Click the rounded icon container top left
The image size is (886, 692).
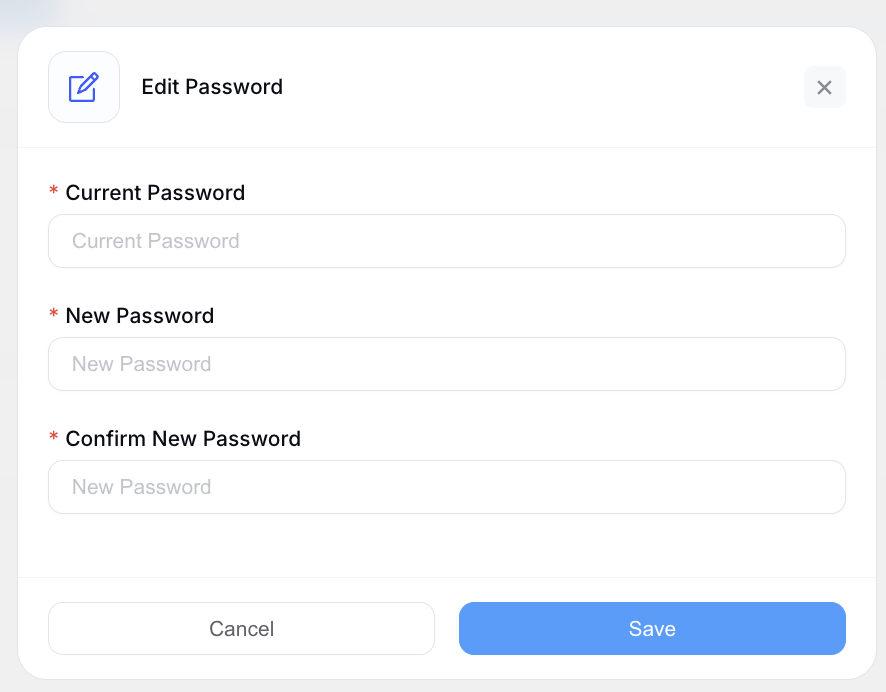coord(84,86)
